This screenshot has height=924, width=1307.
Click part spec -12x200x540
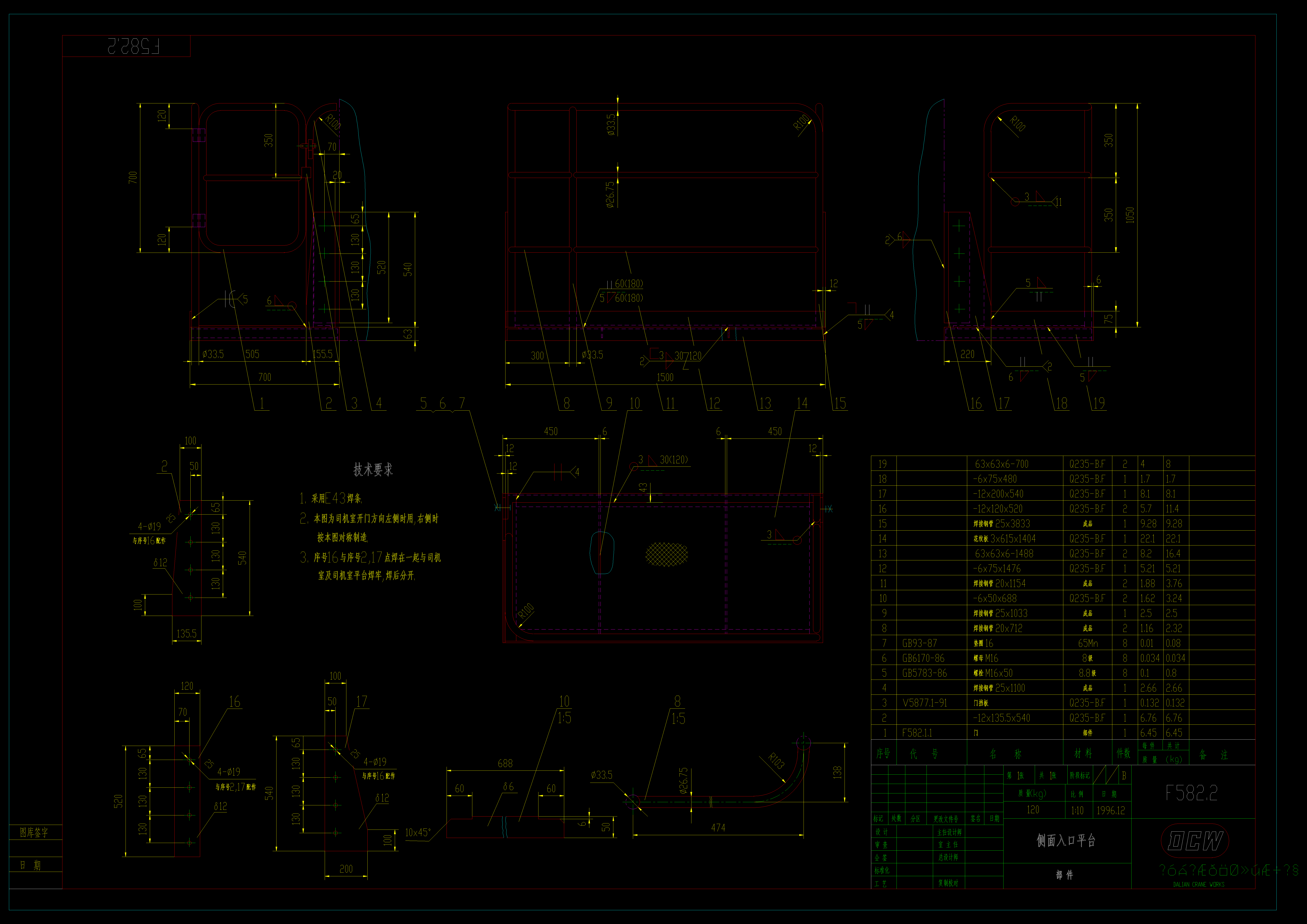click(x=998, y=494)
